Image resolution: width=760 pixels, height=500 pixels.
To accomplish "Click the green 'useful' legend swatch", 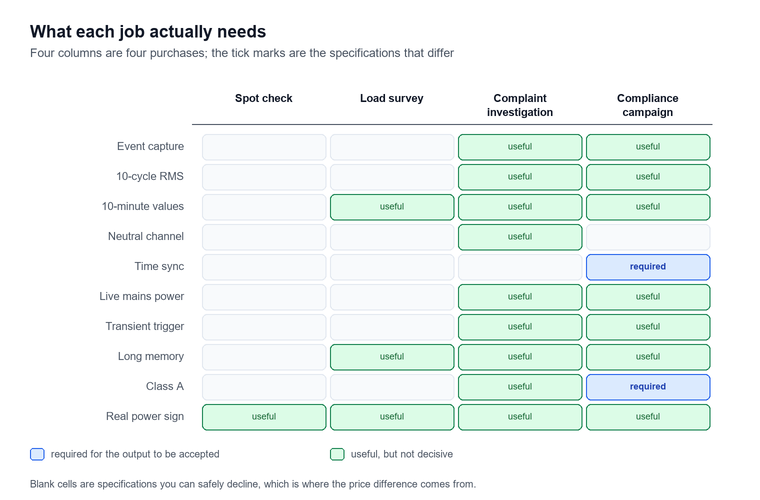I will pos(337,454).
